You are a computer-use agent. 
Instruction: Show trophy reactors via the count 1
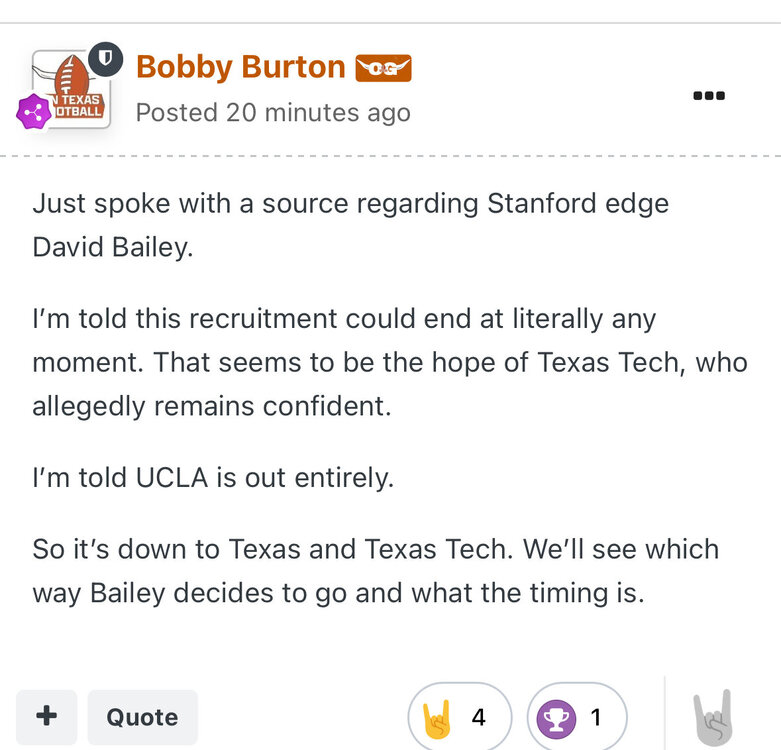[x=596, y=718]
